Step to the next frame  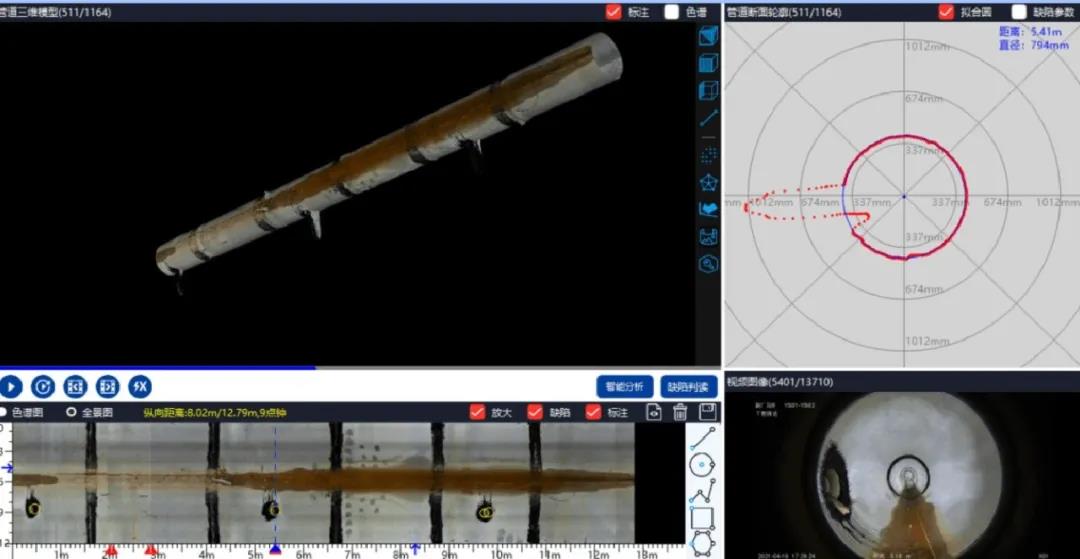108,387
